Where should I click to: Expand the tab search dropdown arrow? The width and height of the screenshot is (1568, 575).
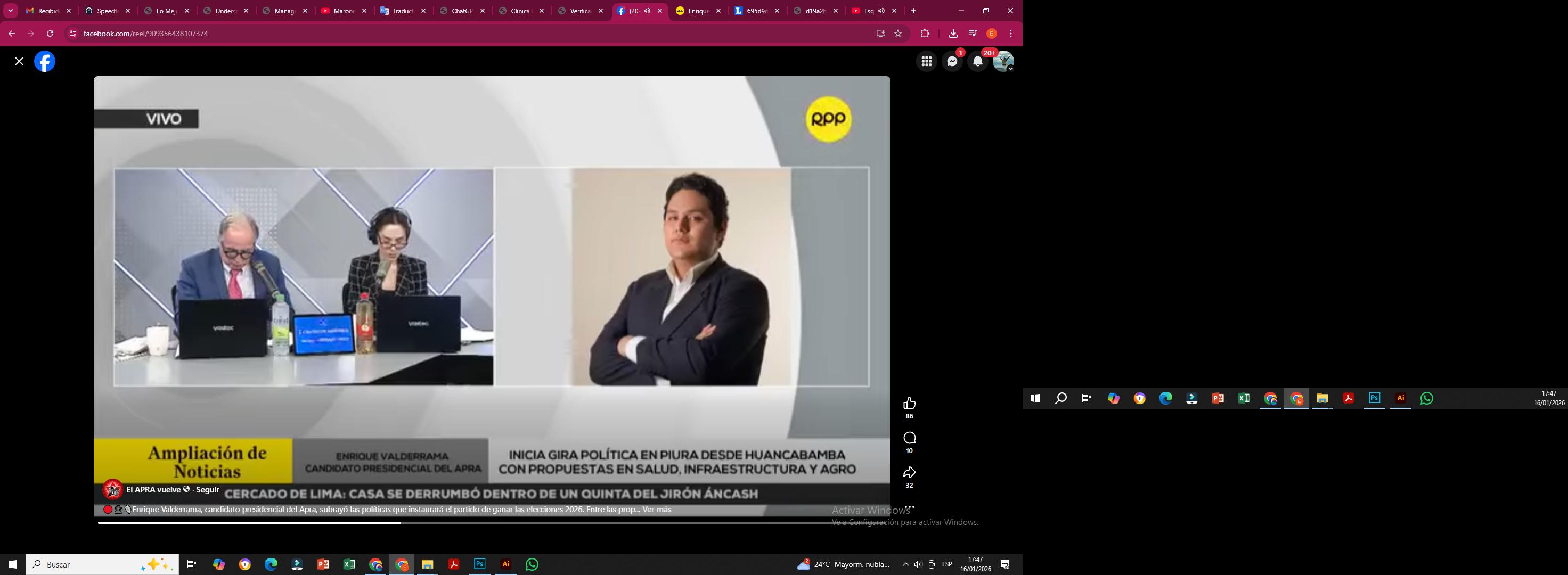pos(10,11)
